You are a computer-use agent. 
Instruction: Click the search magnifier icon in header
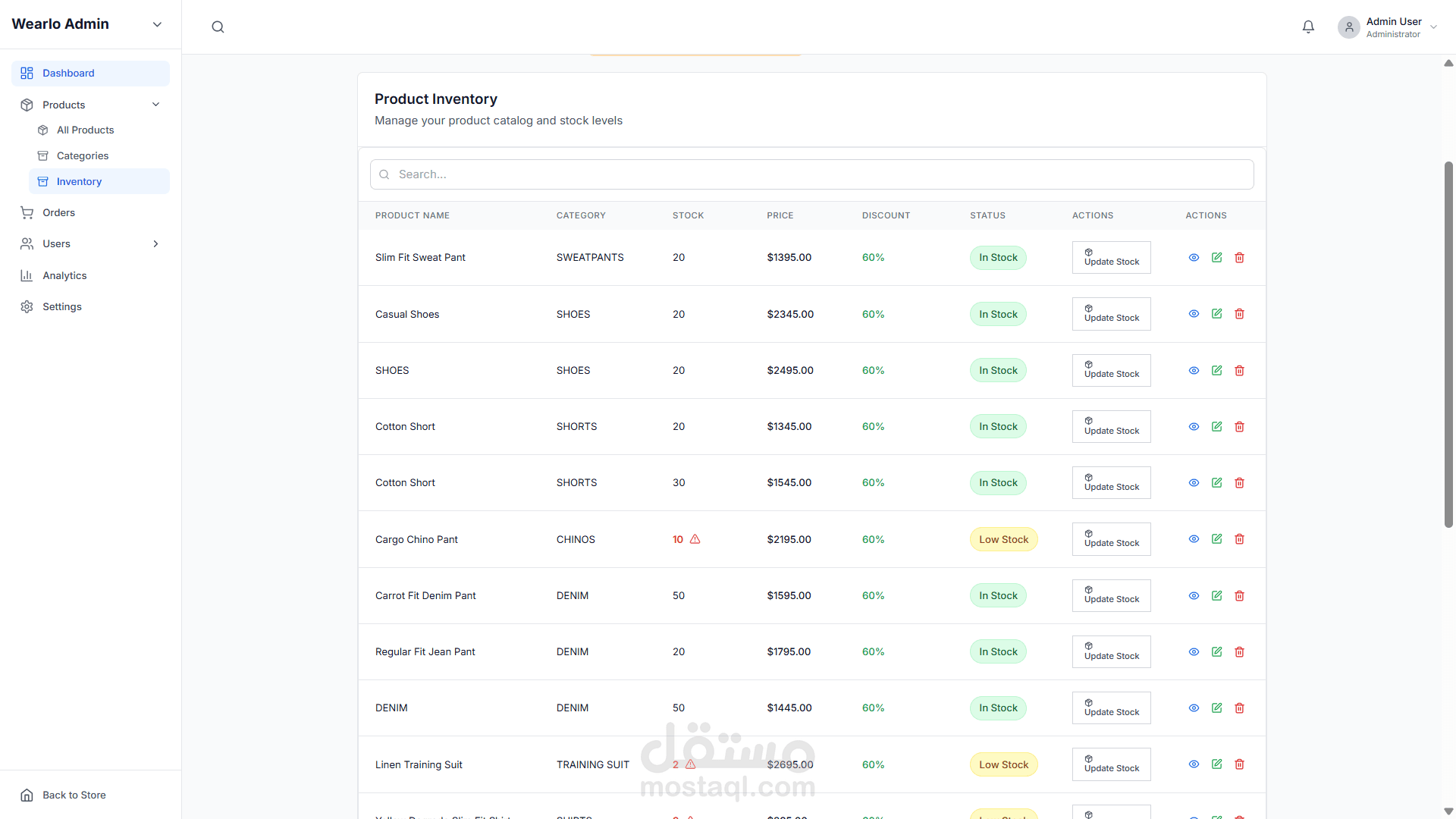[x=218, y=27]
